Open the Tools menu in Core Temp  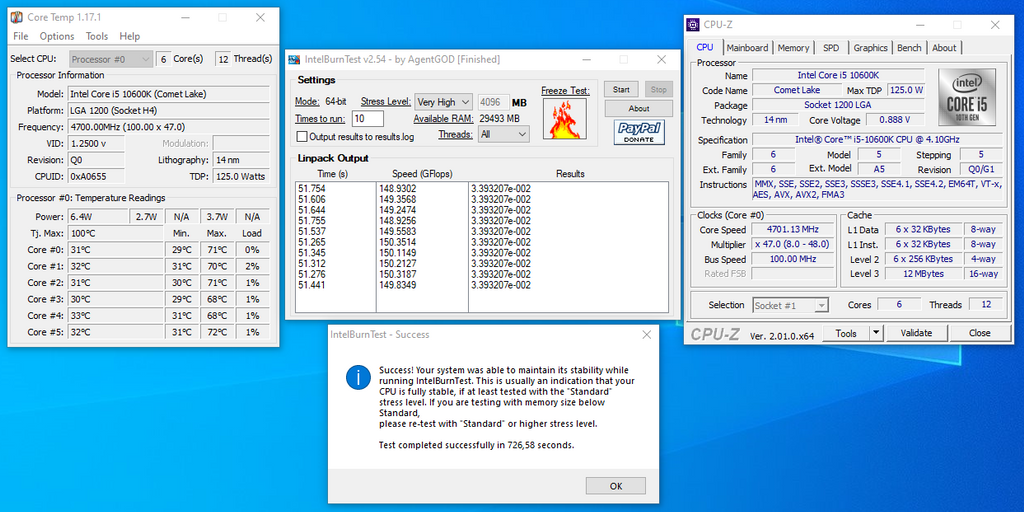(97, 37)
